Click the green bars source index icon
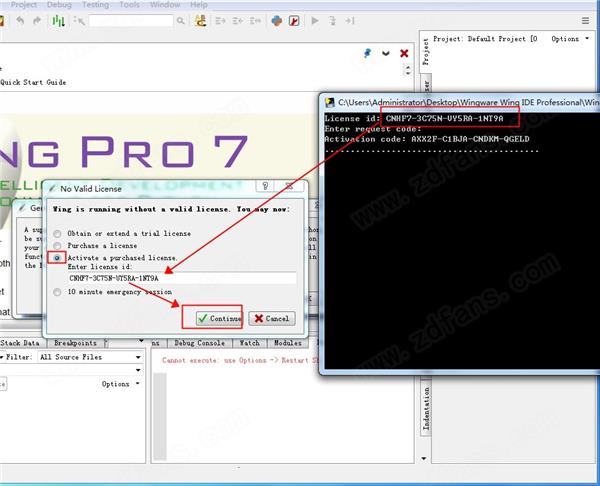The image size is (600, 486). tap(59, 21)
